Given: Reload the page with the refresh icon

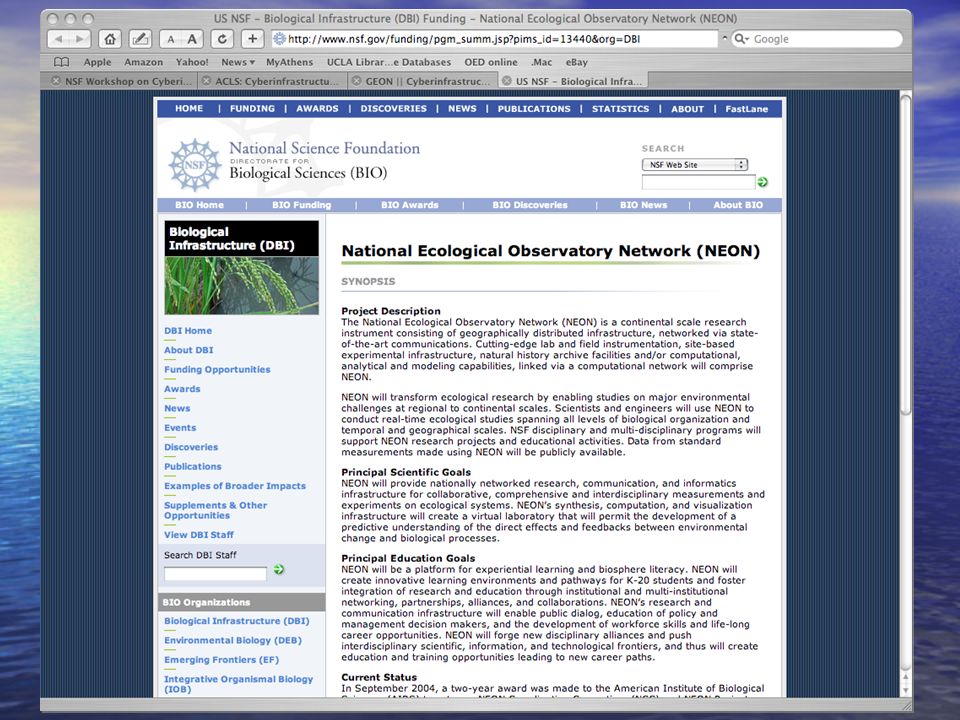Looking at the screenshot, I should 222,39.
